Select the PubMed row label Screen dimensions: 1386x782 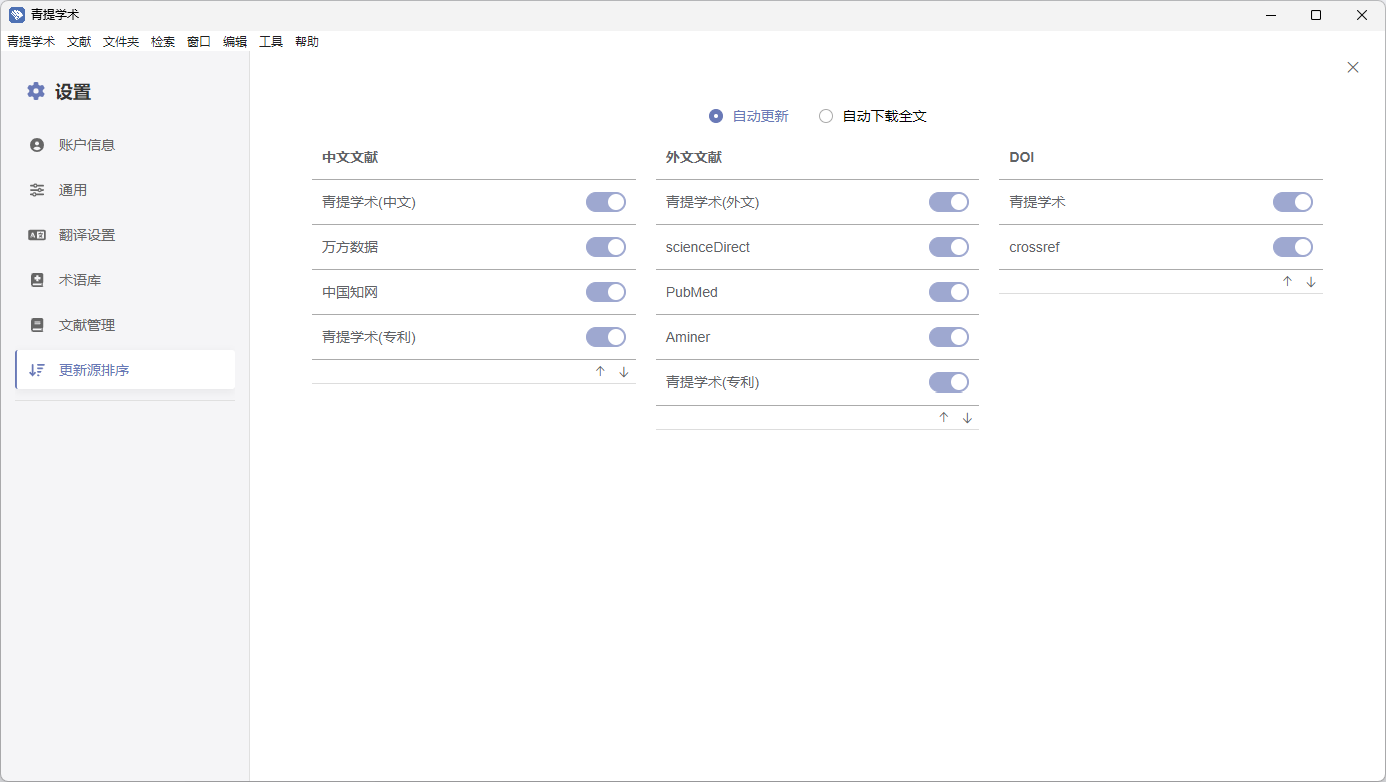692,292
